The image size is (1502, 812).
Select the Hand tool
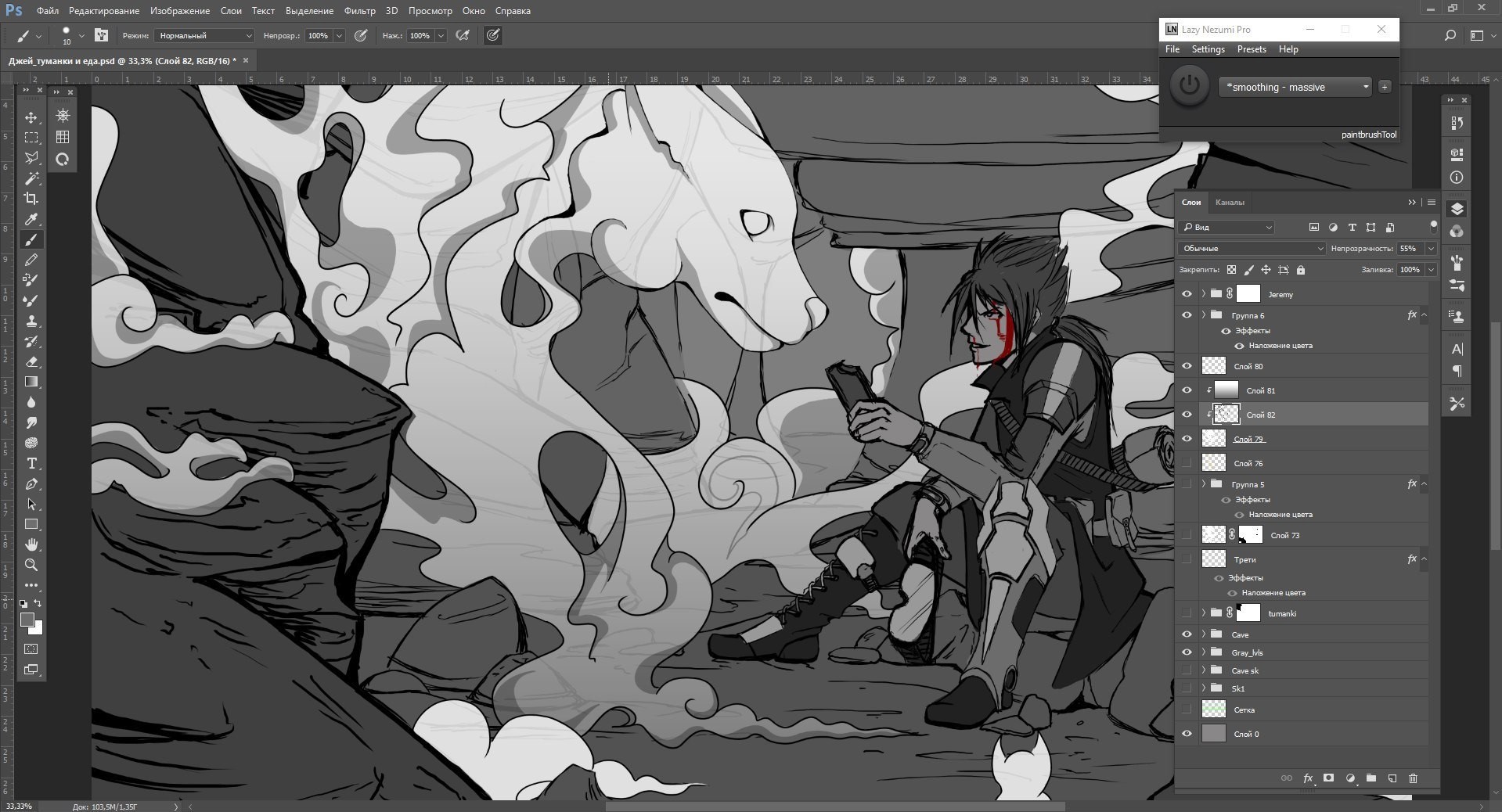(x=31, y=544)
